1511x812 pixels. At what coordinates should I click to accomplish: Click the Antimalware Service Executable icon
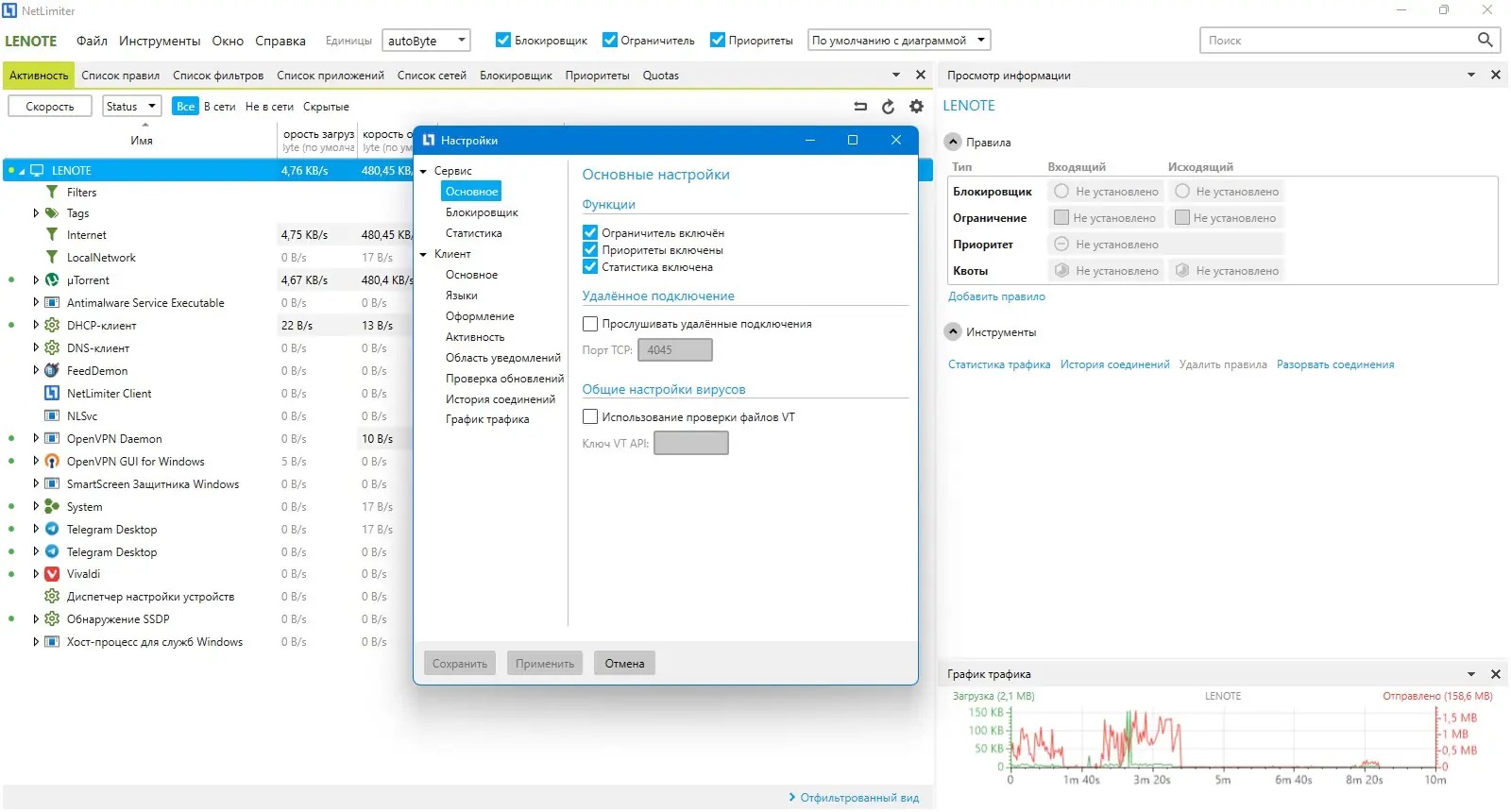click(52, 303)
